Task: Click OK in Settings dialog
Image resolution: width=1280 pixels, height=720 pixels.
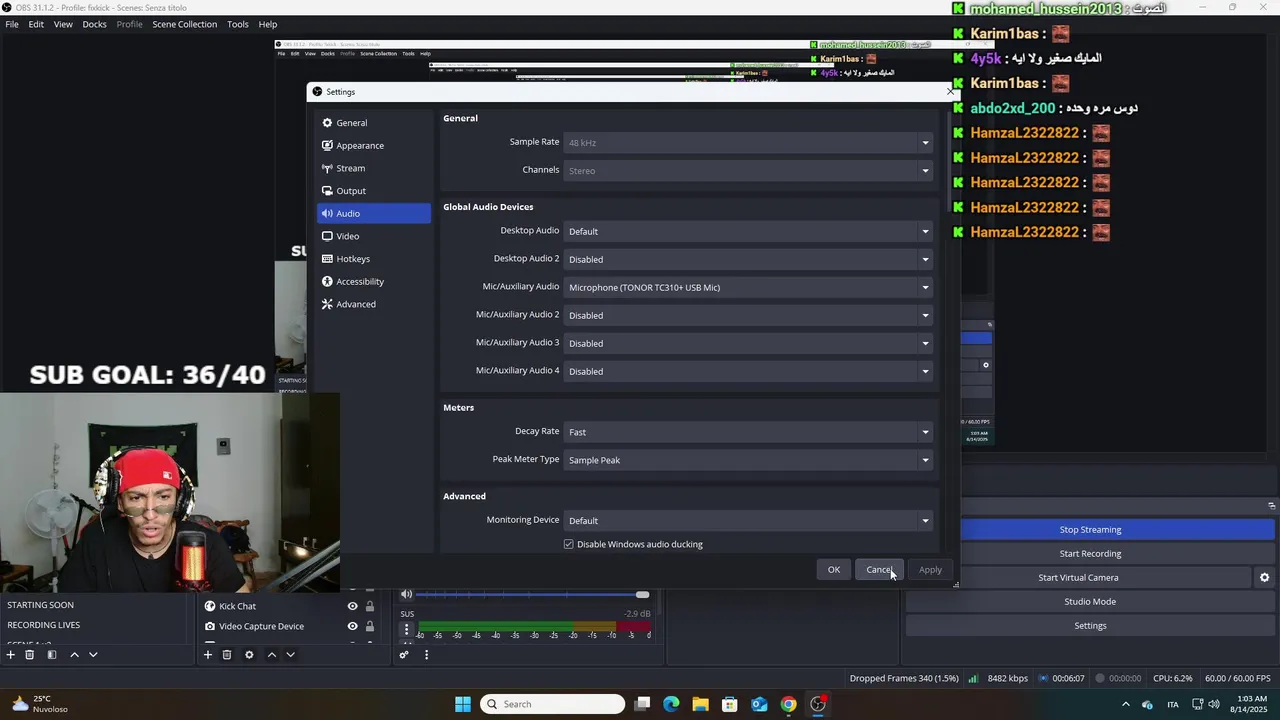Action: pos(833,570)
